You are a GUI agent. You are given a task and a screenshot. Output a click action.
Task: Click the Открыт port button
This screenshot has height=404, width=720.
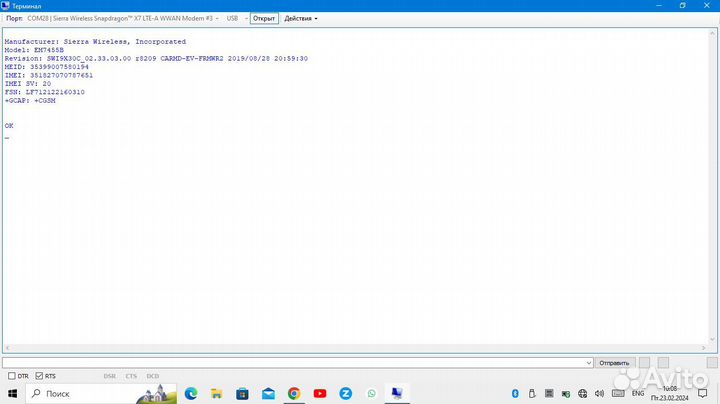264,18
